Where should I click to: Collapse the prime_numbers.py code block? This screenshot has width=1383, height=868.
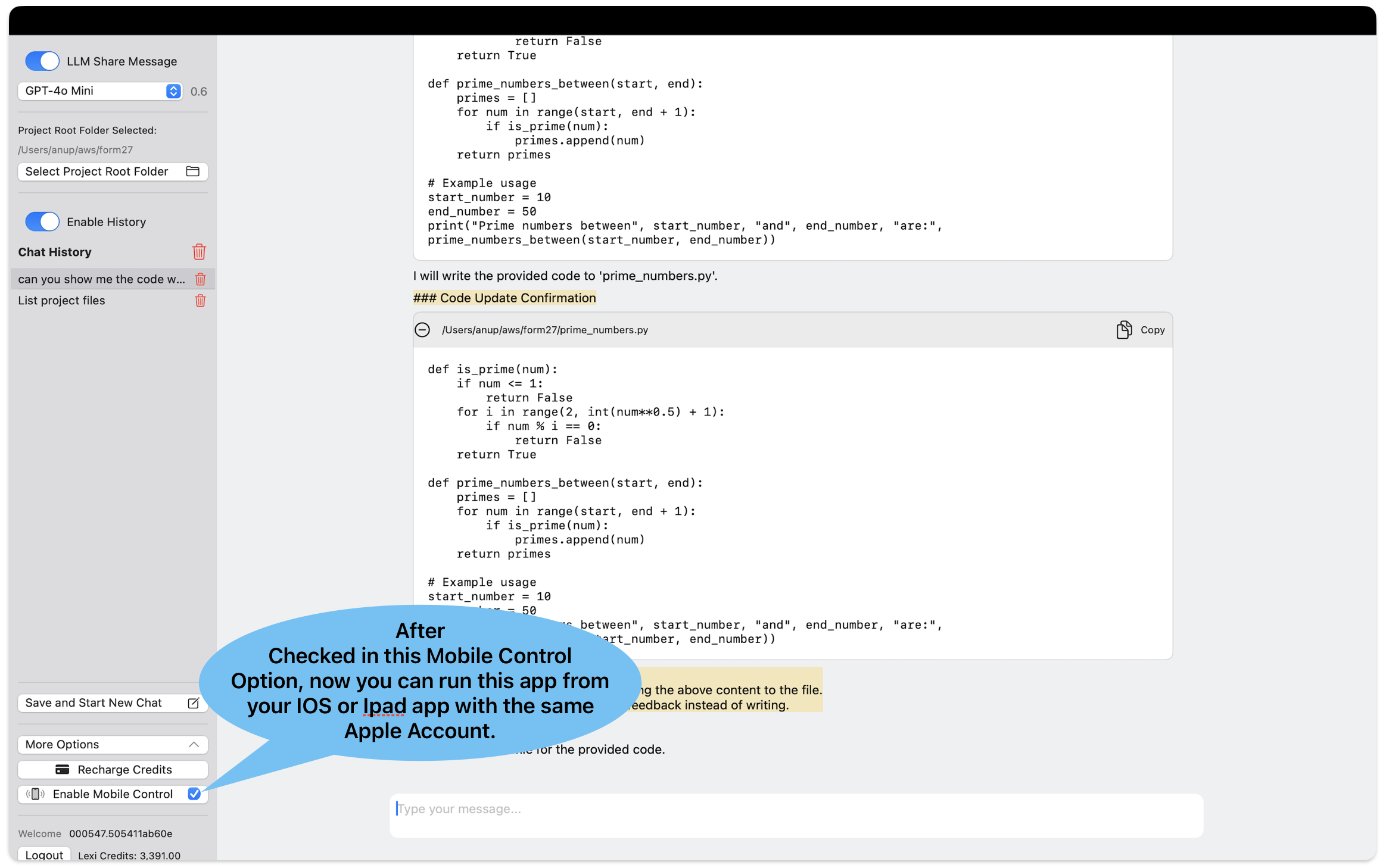422,330
